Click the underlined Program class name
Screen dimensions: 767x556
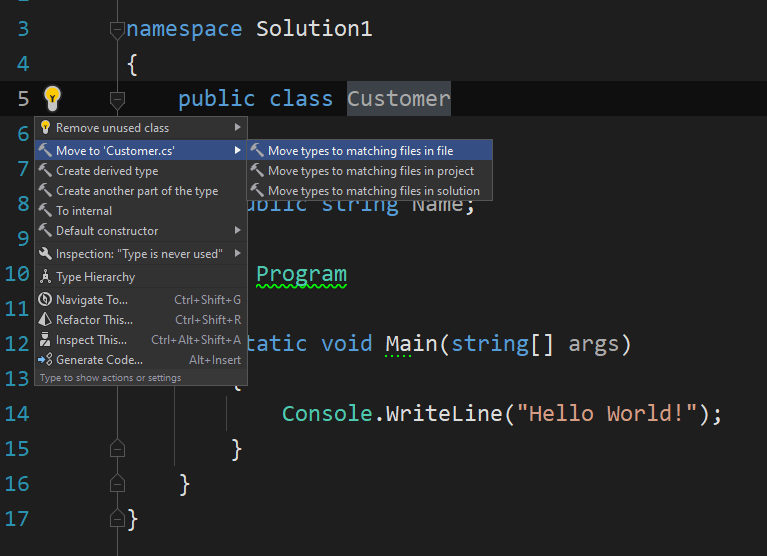(301, 274)
